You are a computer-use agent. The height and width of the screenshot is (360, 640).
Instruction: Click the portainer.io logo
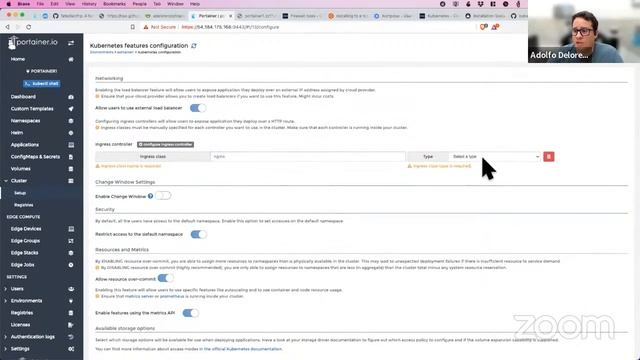click(x=33, y=42)
